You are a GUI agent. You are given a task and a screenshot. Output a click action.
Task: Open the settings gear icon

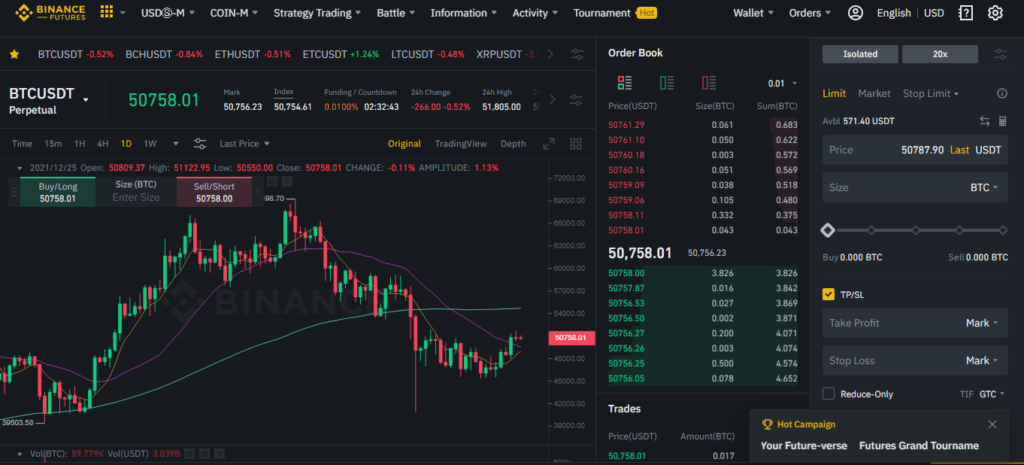click(x=995, y=12)
